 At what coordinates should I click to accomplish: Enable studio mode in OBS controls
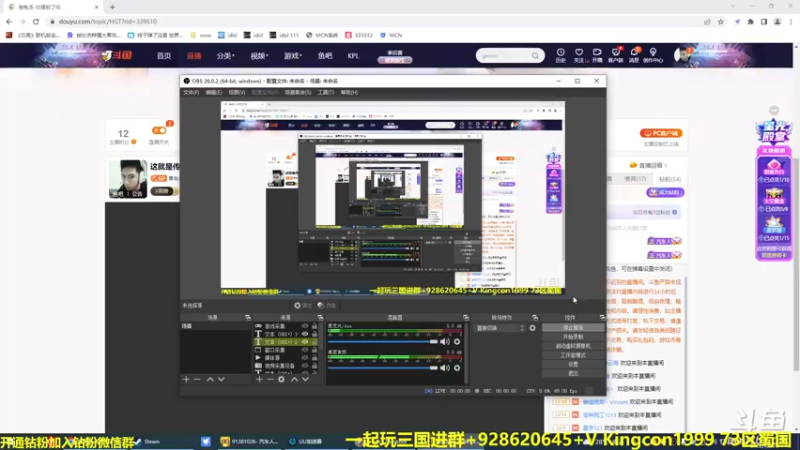pyautogui.click(x=573, y=355)
